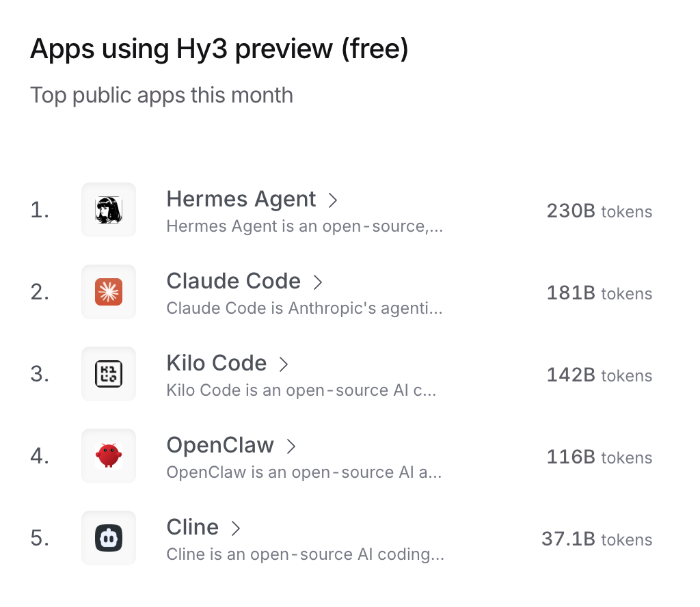Open the Kilo Code title link
700x607 pixels.
[x=217, y=363]
